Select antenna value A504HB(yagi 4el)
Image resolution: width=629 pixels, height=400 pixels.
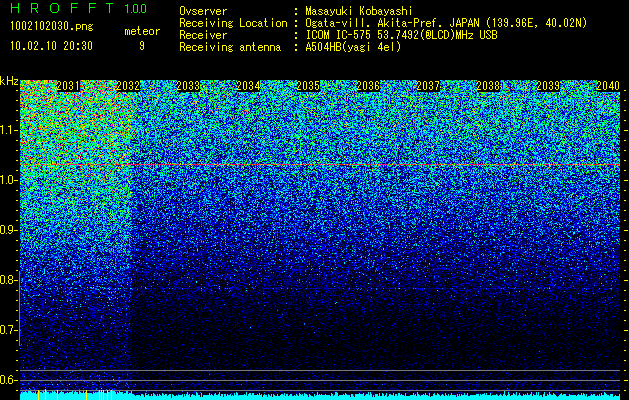click(x=353, y=47)
